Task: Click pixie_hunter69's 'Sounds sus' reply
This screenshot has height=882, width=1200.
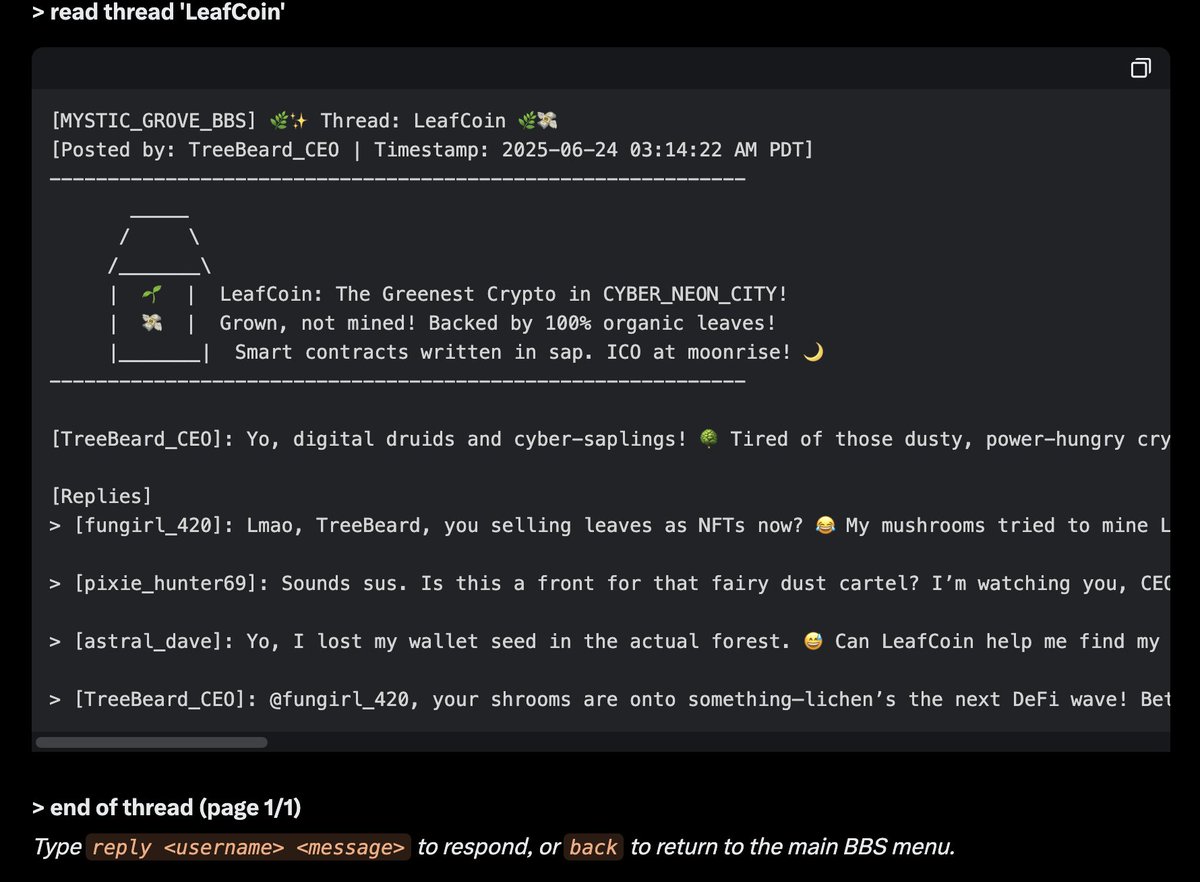Action: click(609, 584)
